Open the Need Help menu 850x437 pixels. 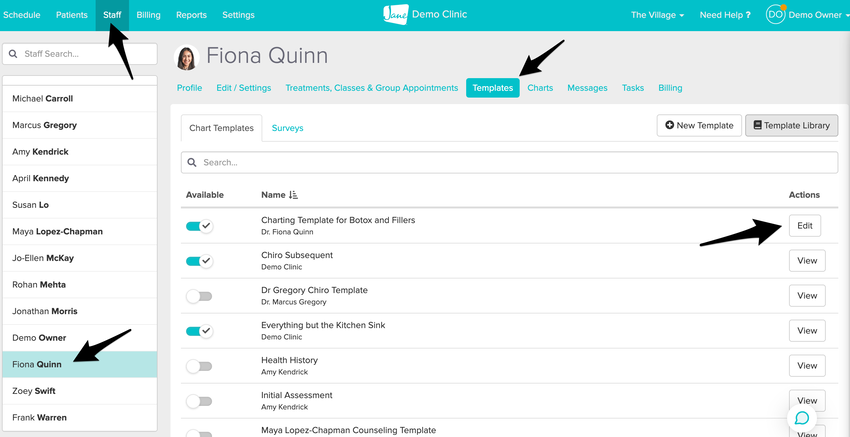pos(729,15)
